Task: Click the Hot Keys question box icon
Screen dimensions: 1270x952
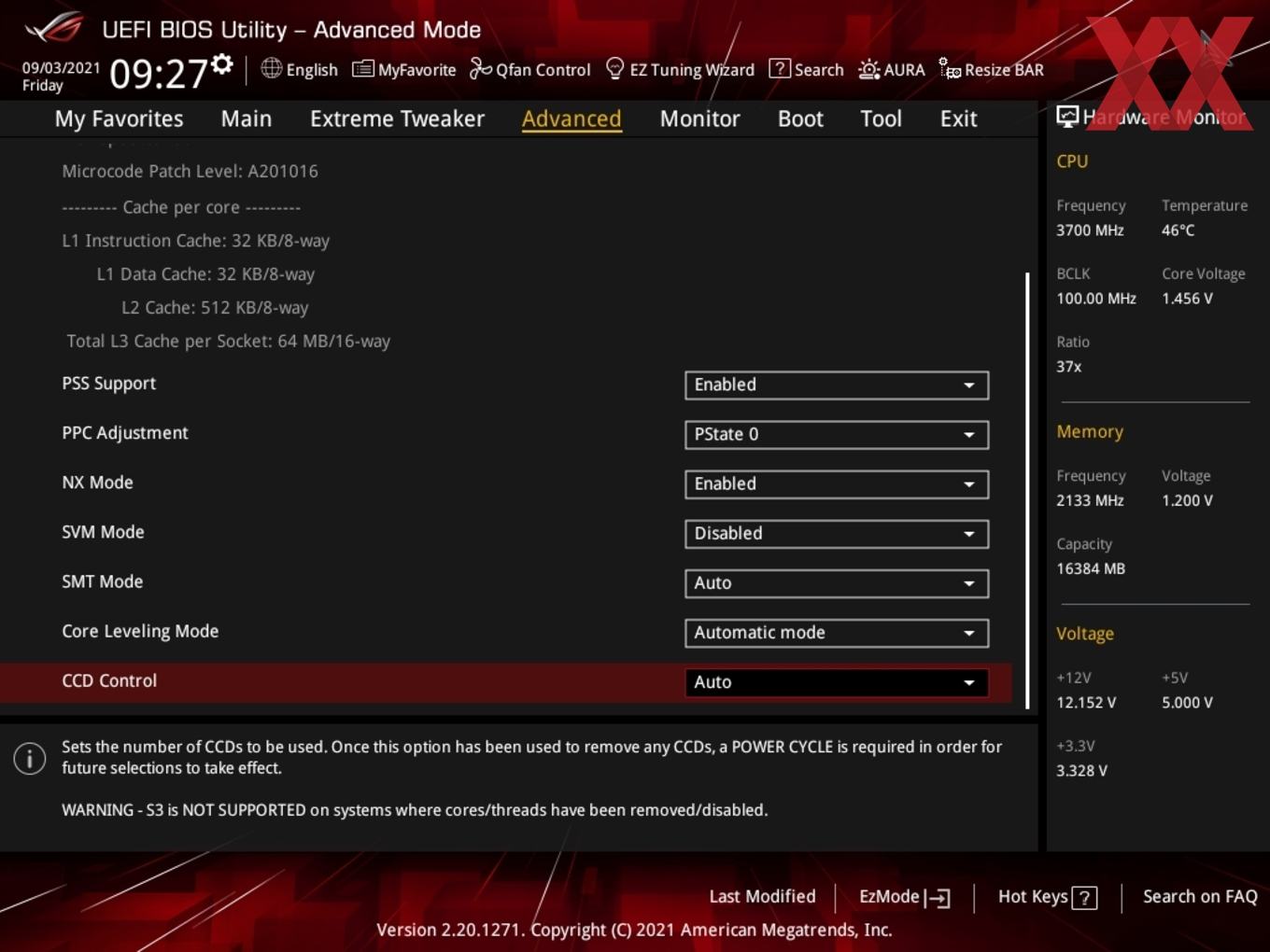Action: pyautogui.click(x=1084, y=898)
